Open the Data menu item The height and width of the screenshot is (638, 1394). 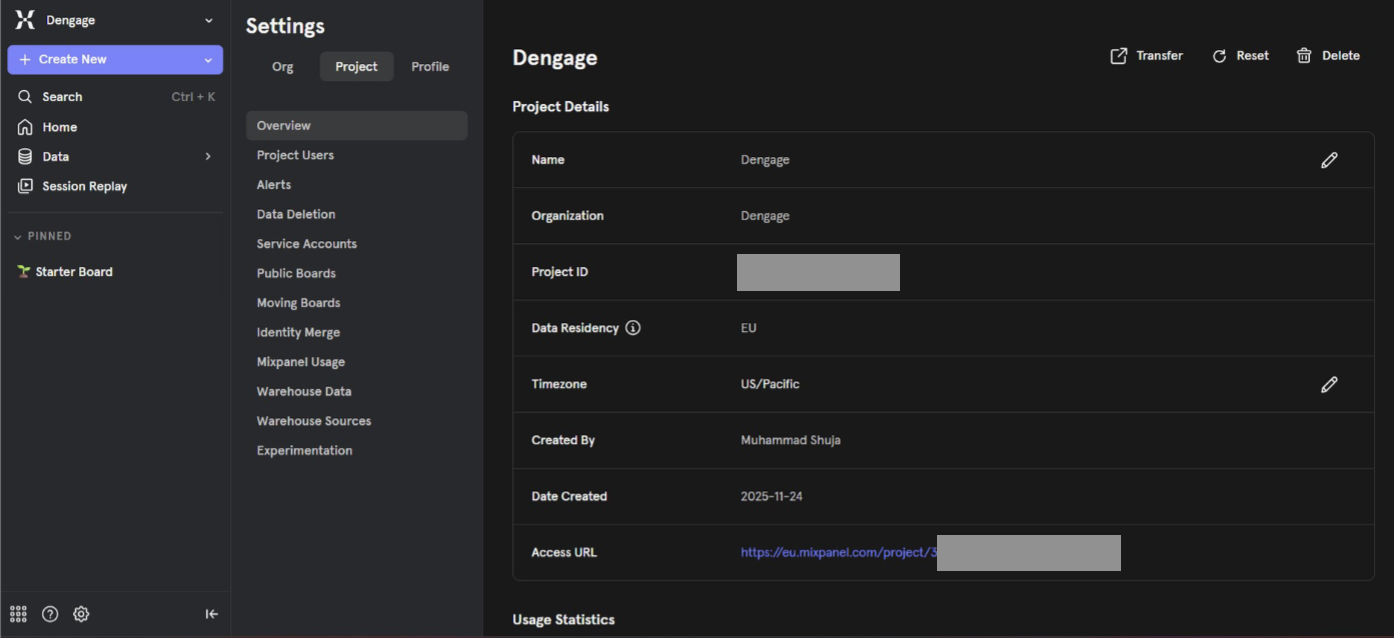[115, 157]
